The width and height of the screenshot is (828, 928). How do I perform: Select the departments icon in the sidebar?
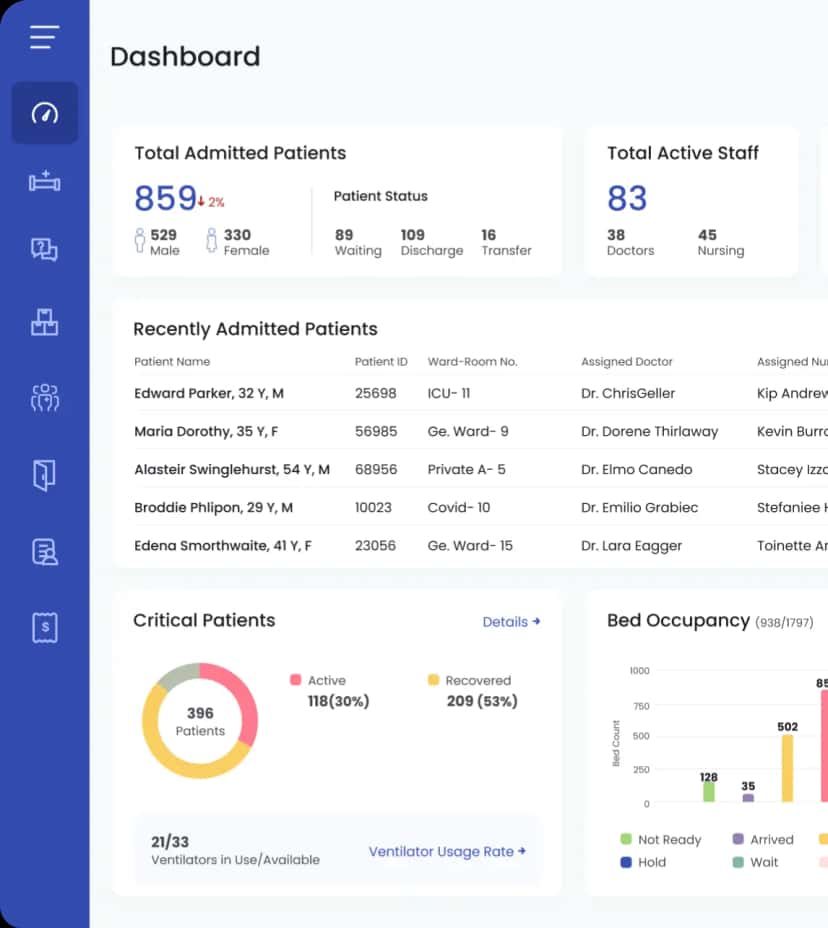pos(44,322)
